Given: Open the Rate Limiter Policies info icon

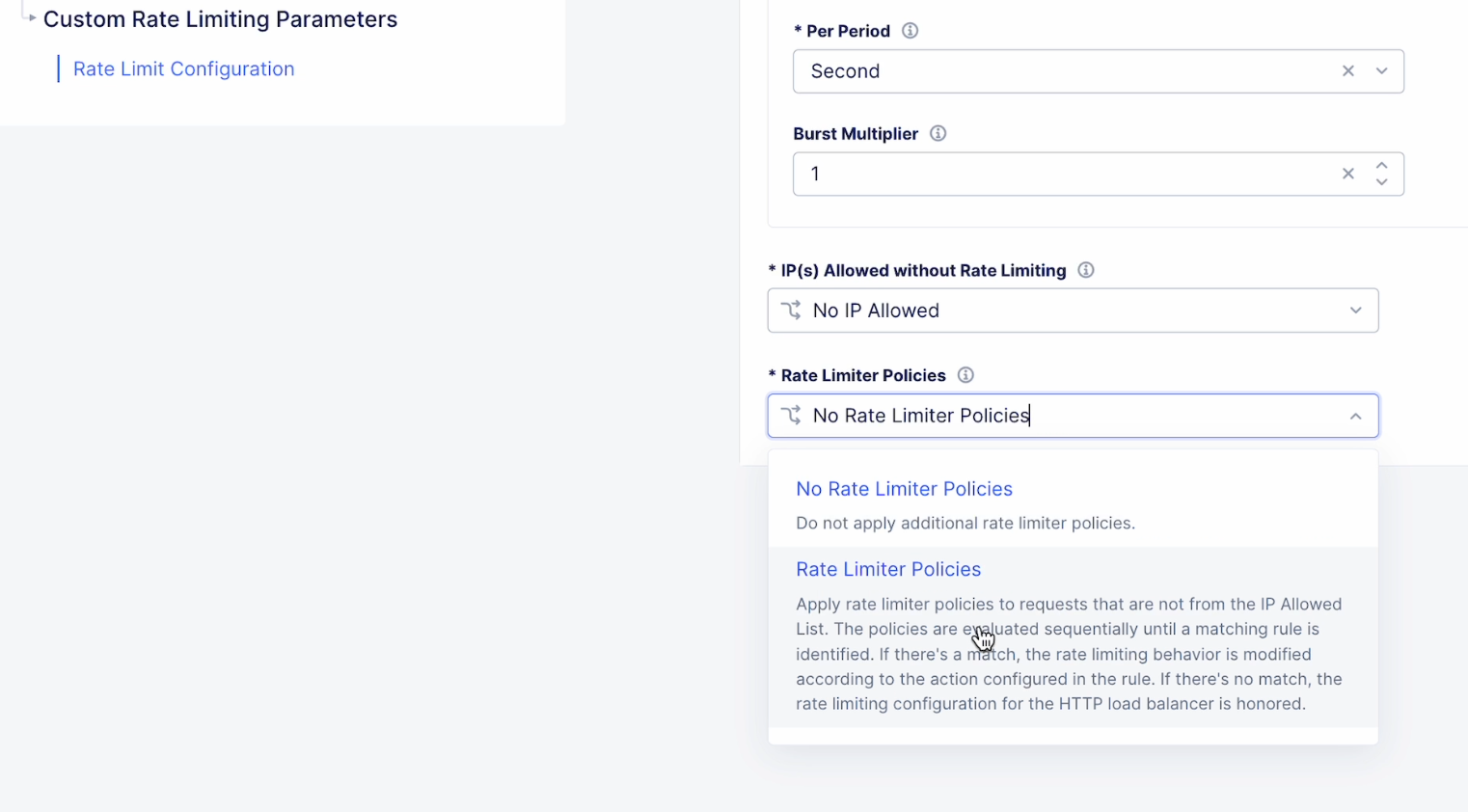Looking at the screenshot, I should click(x=965, y=375).
